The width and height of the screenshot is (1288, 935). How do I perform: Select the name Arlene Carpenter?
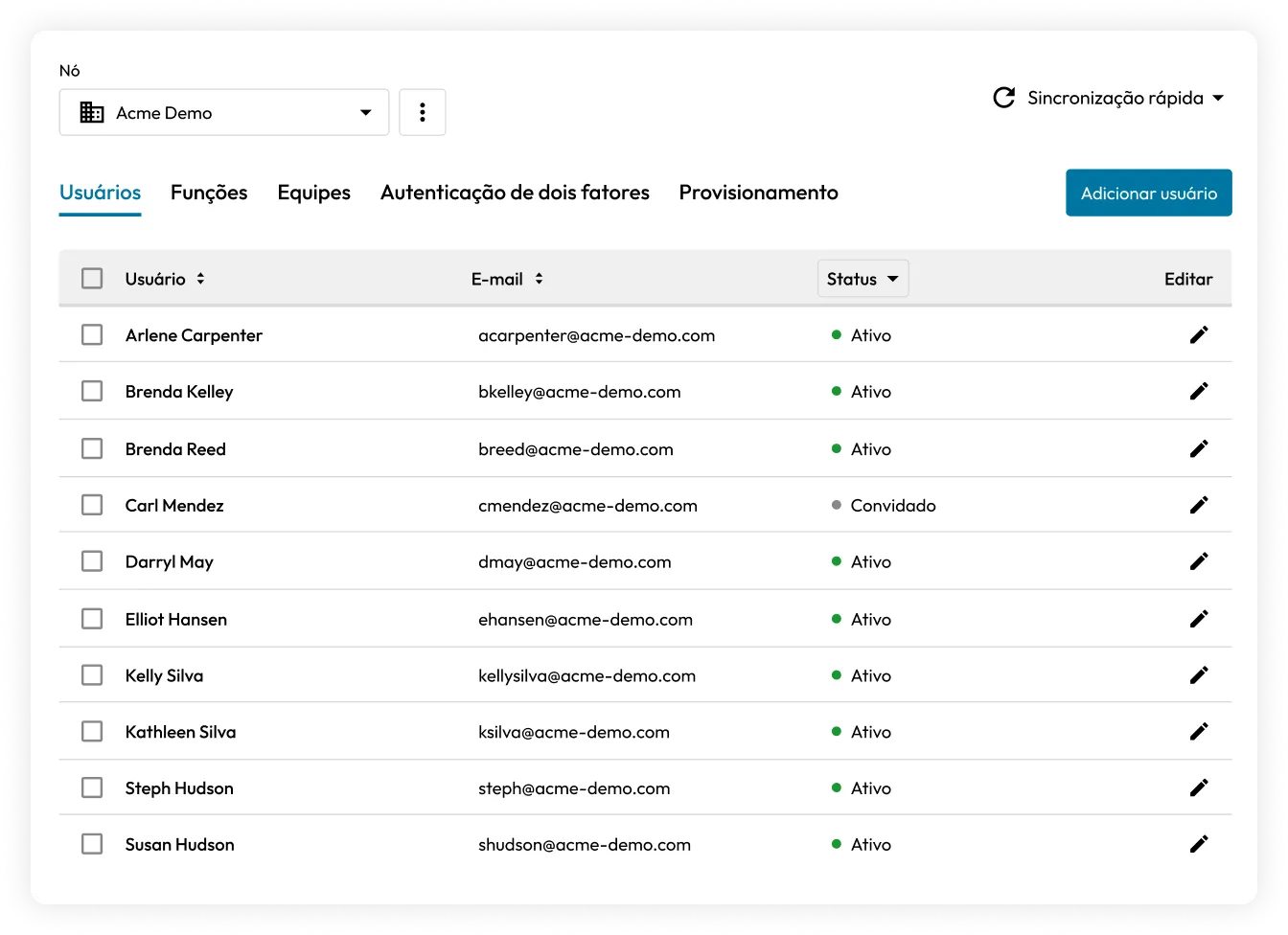(x=194, y=335)
